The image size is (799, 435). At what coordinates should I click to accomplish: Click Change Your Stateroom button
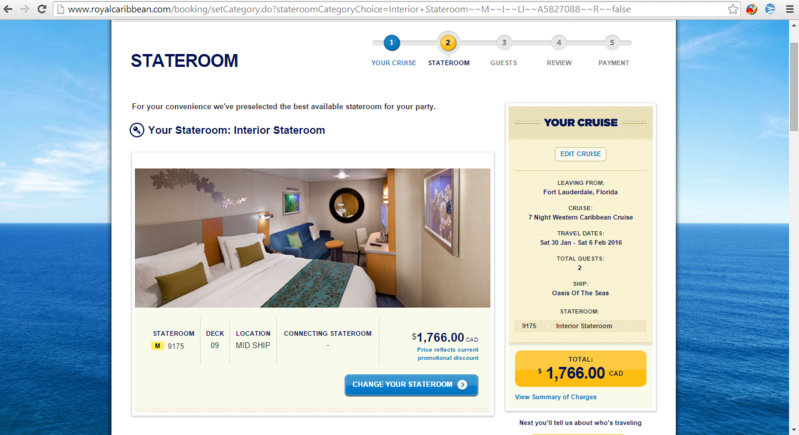click(x=411, y=385)
